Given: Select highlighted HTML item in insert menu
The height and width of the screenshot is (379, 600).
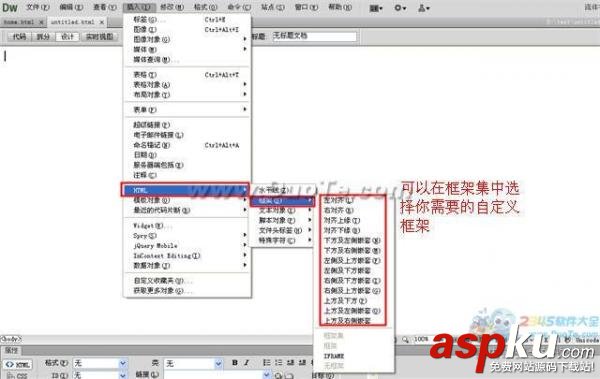Looking at the screenshot, I should click(x=185, y=190).
